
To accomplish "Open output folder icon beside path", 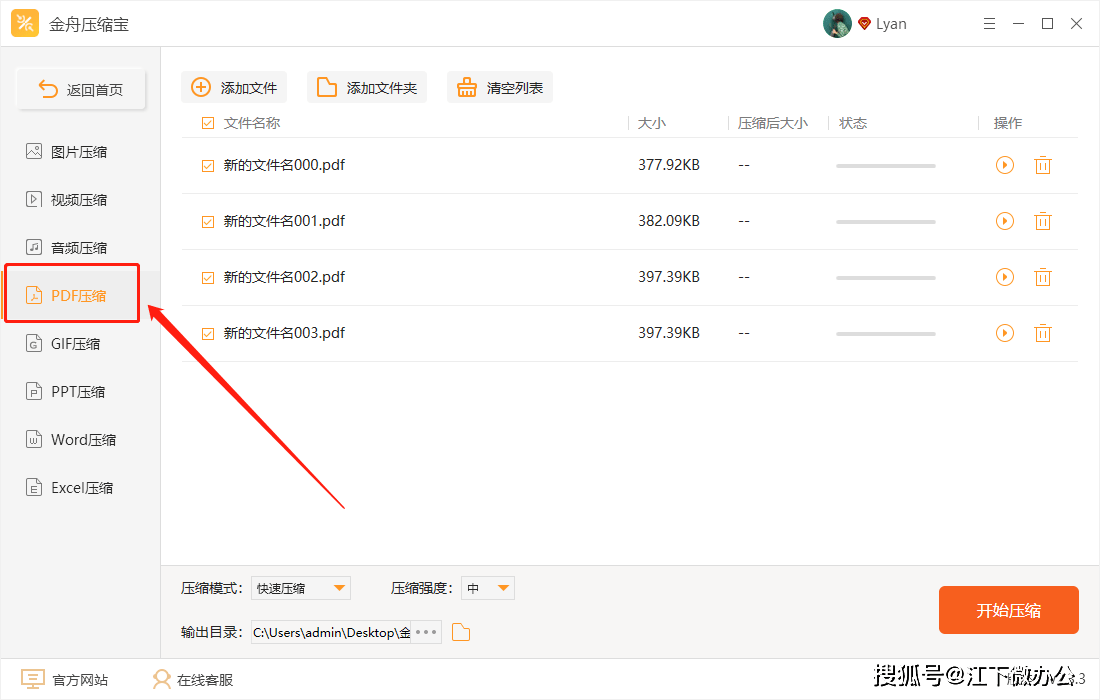I will (x=461, y=633).
